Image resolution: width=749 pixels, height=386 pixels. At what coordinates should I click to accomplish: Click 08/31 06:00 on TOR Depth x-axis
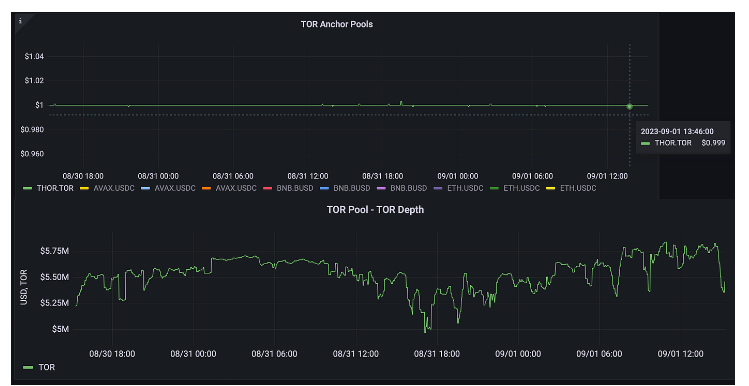(275, 354)
